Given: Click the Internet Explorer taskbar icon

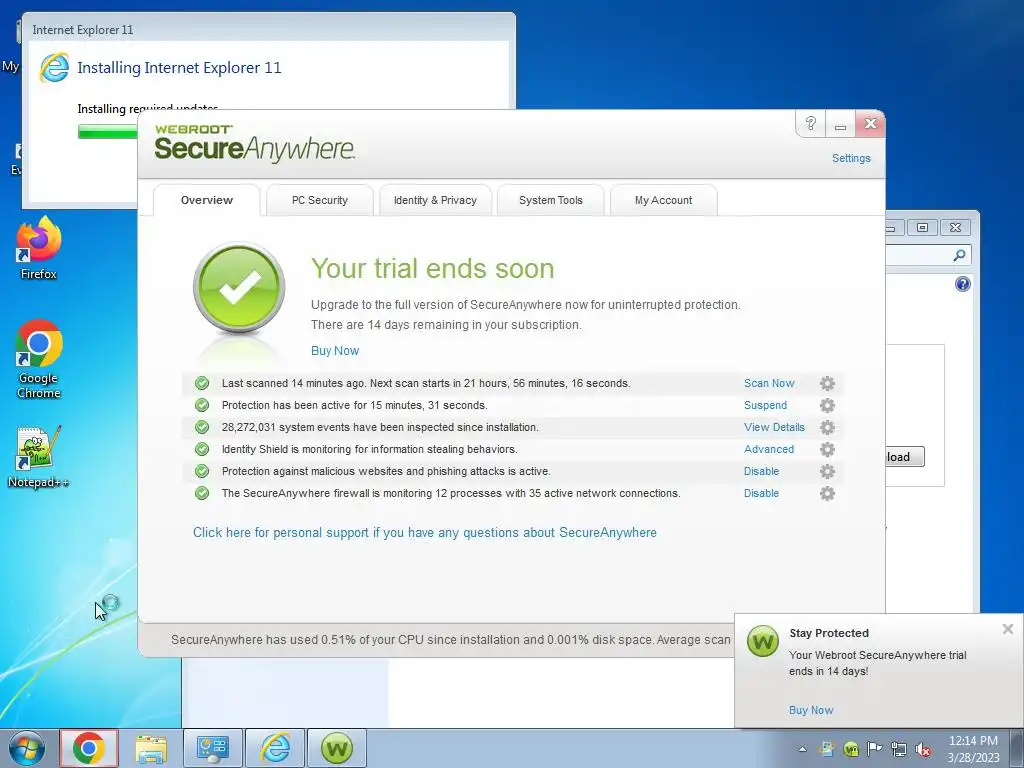Looking at the screenshot, I should coord(275,748).
